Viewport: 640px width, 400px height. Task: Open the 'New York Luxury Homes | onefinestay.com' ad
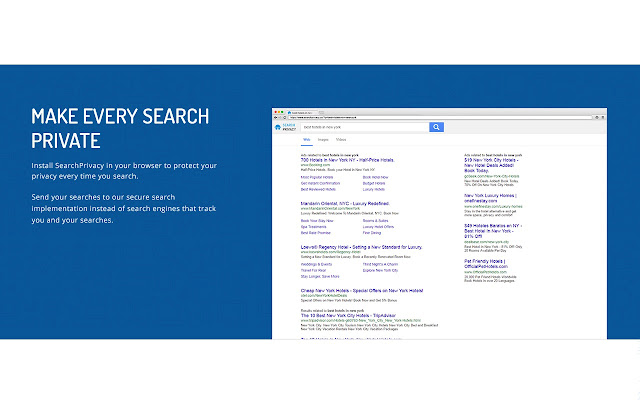490,198
